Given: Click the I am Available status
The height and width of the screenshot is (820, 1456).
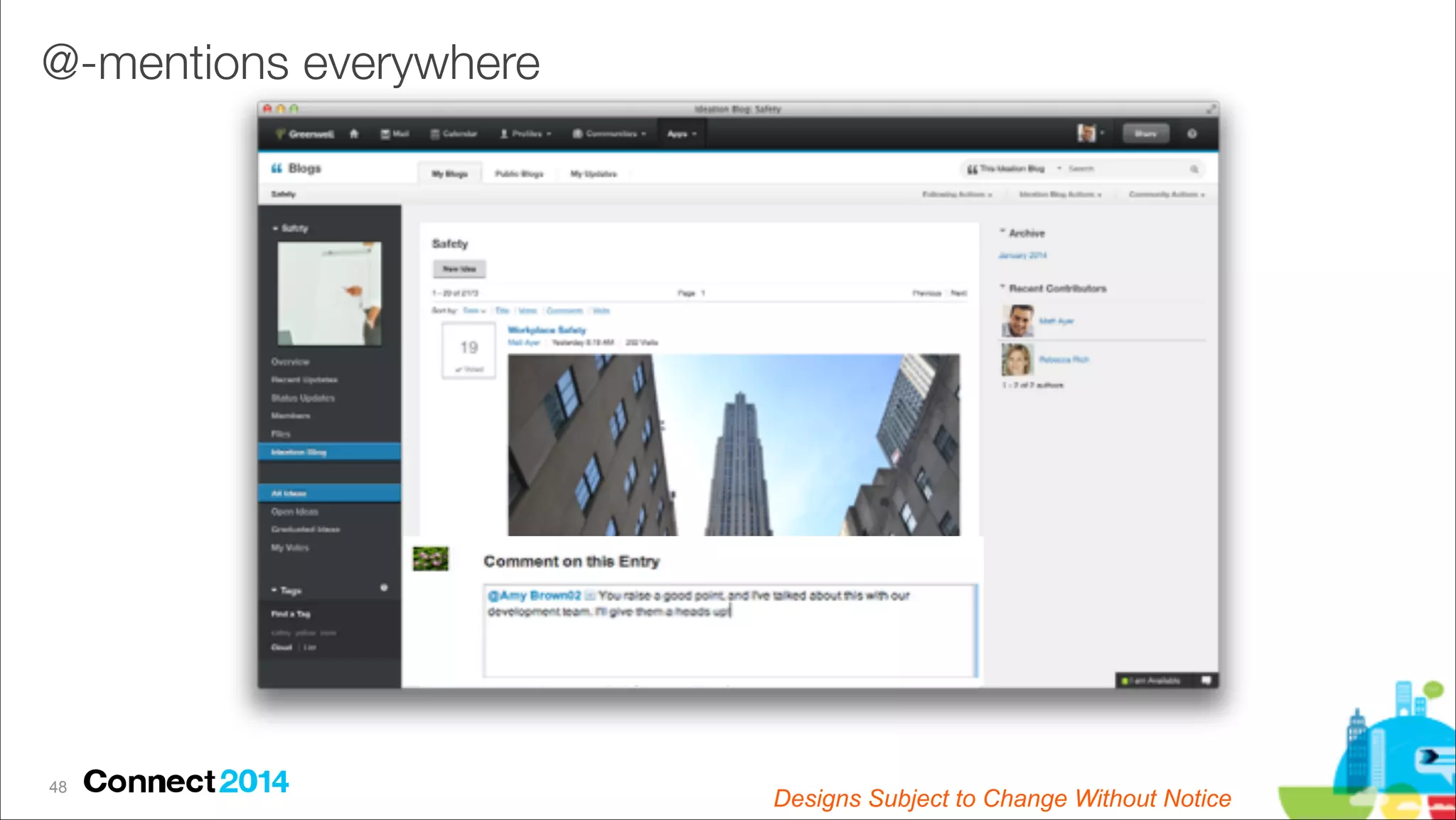Looking at the screenshot, I should click(1151, 681).
